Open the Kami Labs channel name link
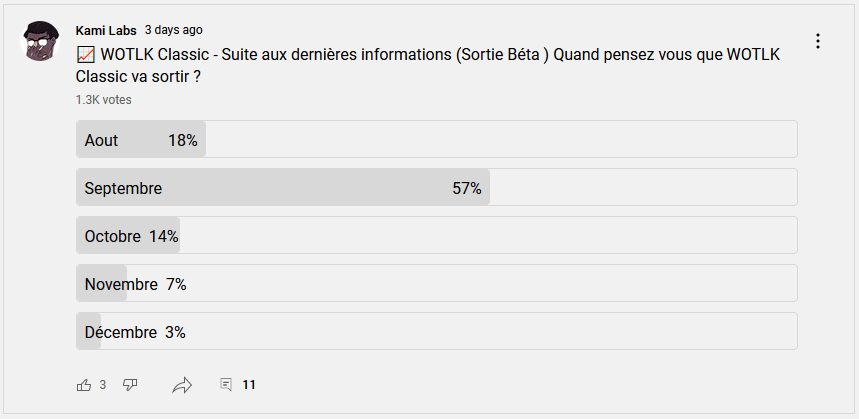 click(x=106, y=30)
